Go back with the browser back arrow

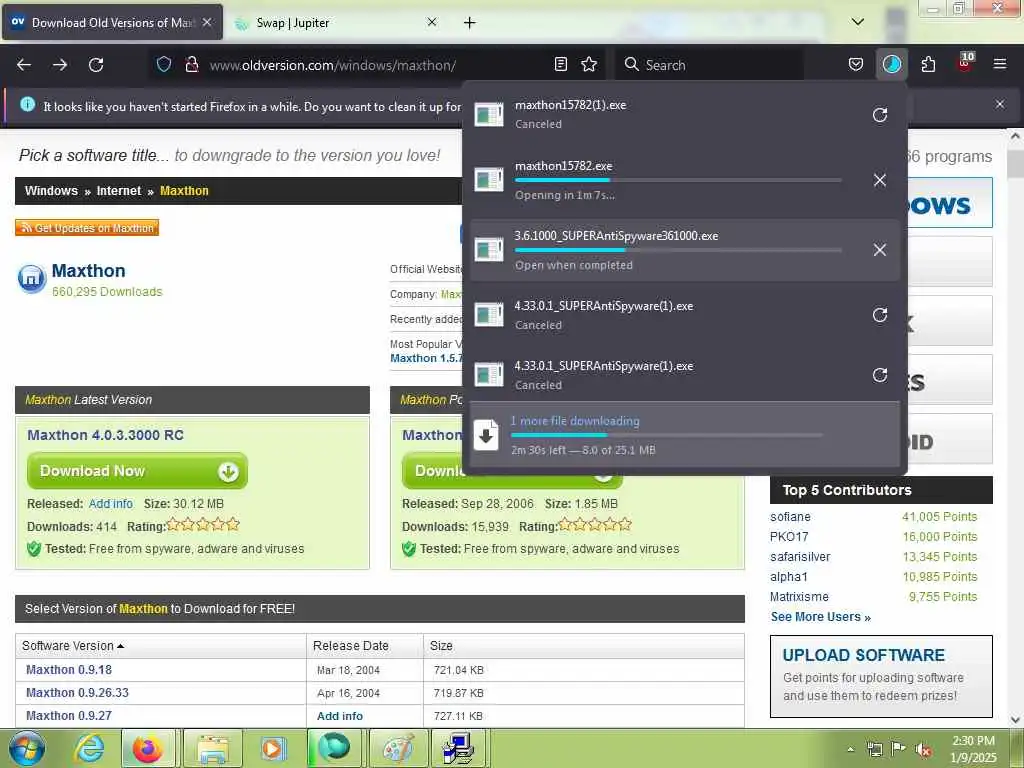(x=24, y=65)
